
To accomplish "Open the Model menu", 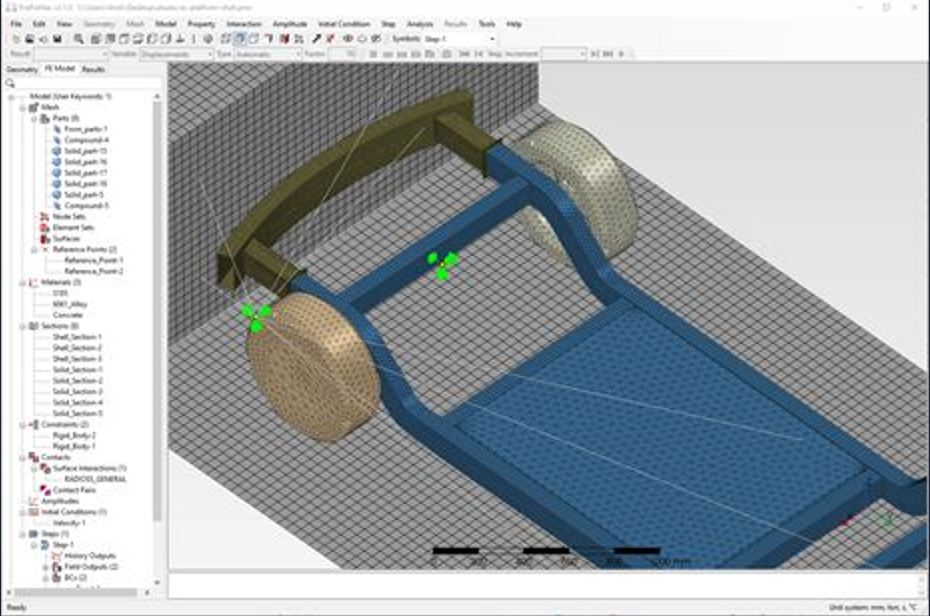I will [x=166, y=24].
